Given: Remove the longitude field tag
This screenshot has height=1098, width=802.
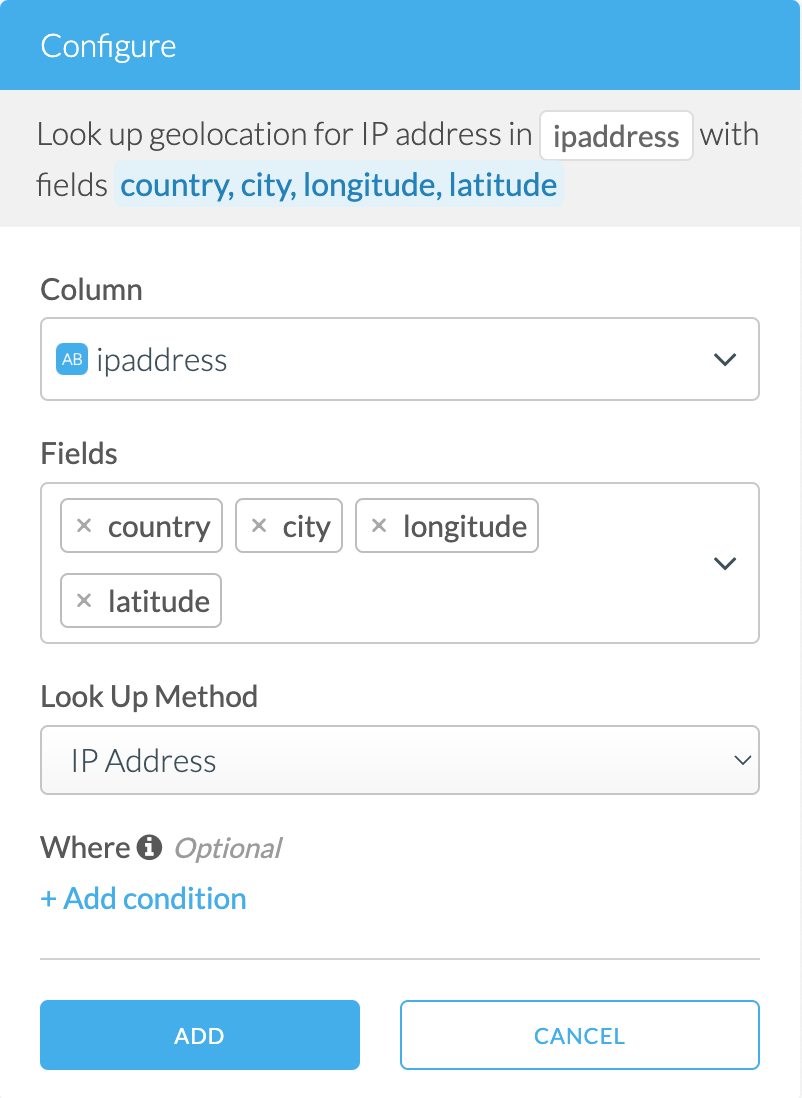Looking at the screenshot, I should (379, 526).
